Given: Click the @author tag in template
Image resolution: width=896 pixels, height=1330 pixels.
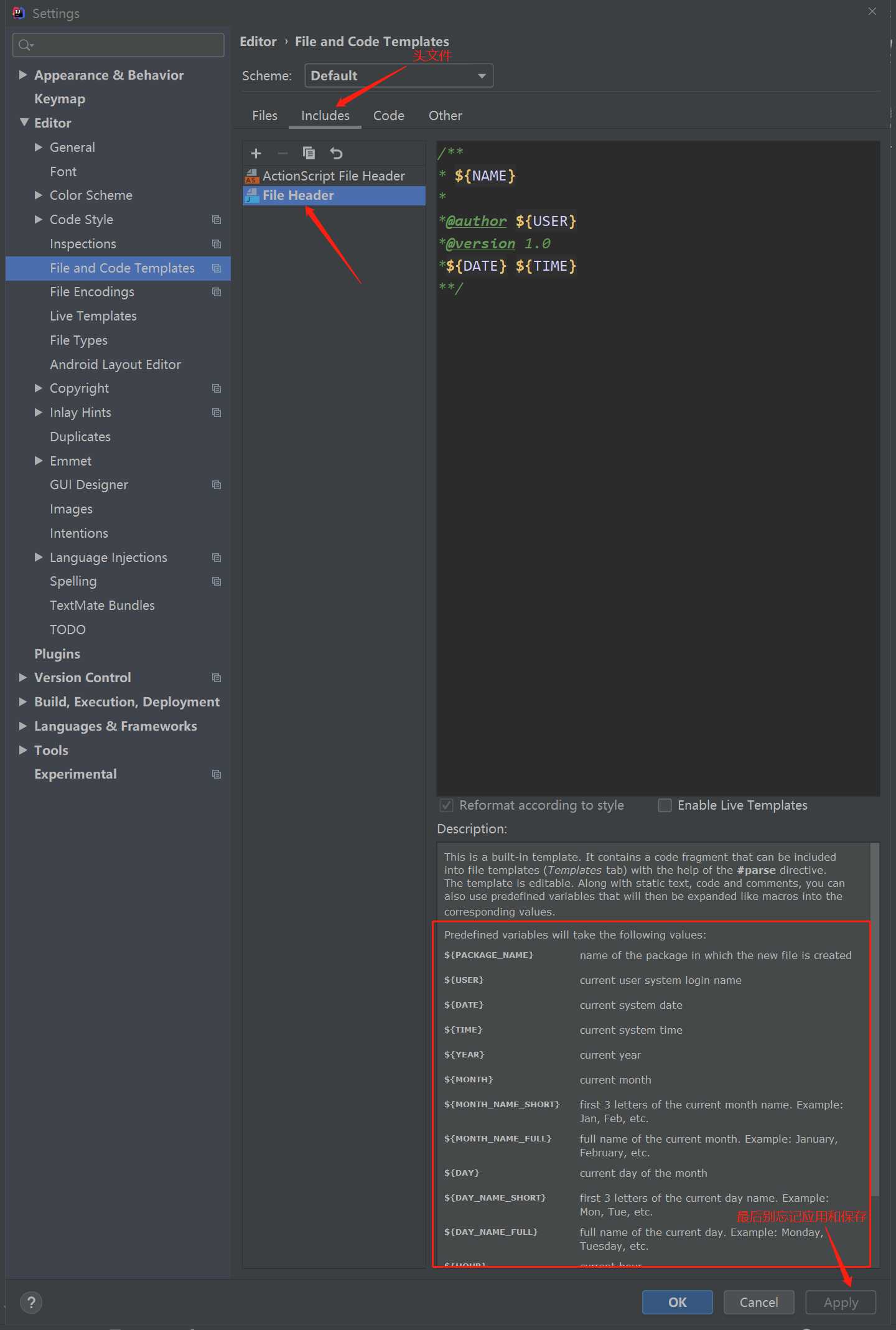Looking at the screenshot, I should point(476,221).
